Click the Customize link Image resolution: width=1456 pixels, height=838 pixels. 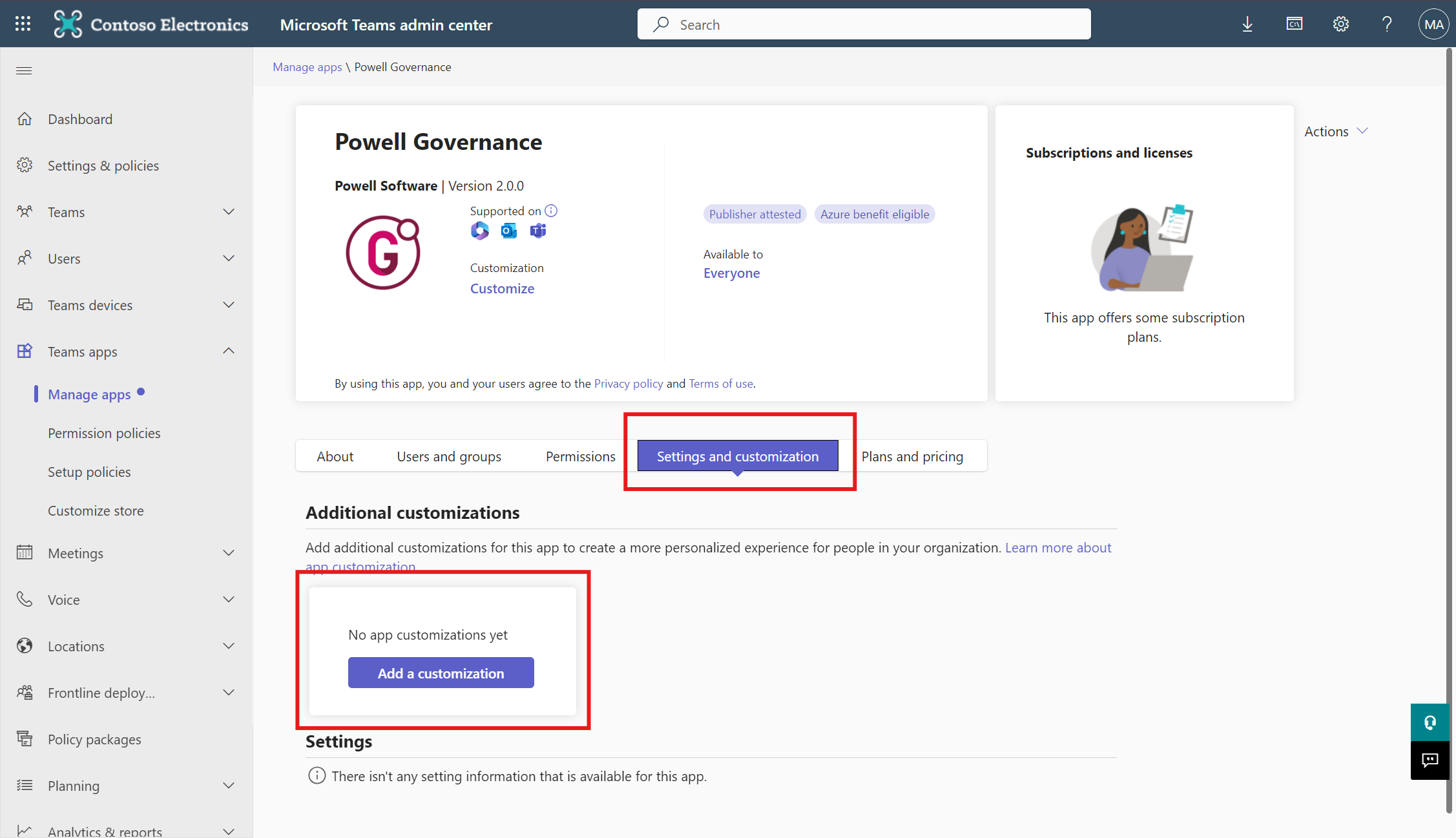502,288
